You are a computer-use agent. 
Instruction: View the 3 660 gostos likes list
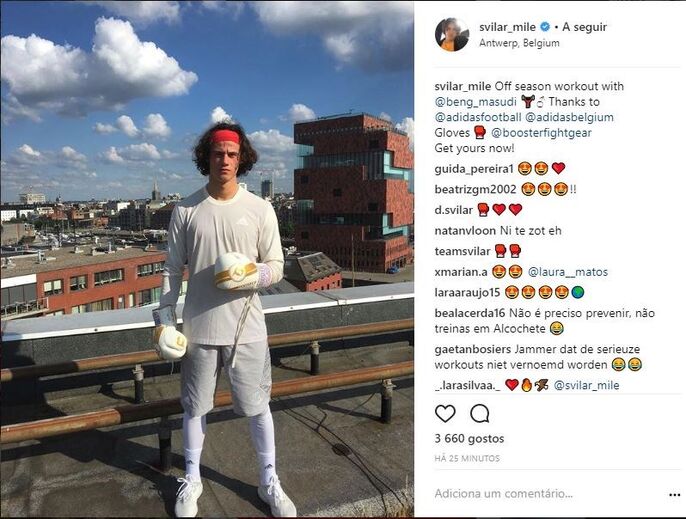pyautogui.click(x=469, y=438)
